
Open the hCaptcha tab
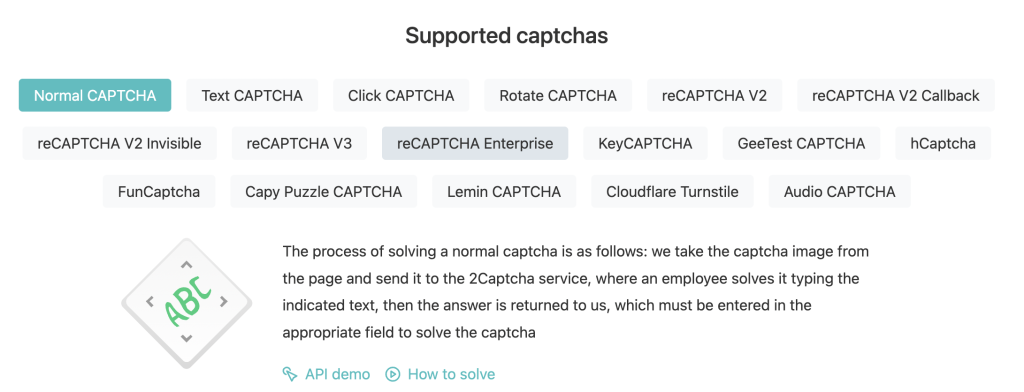point(943,144)
